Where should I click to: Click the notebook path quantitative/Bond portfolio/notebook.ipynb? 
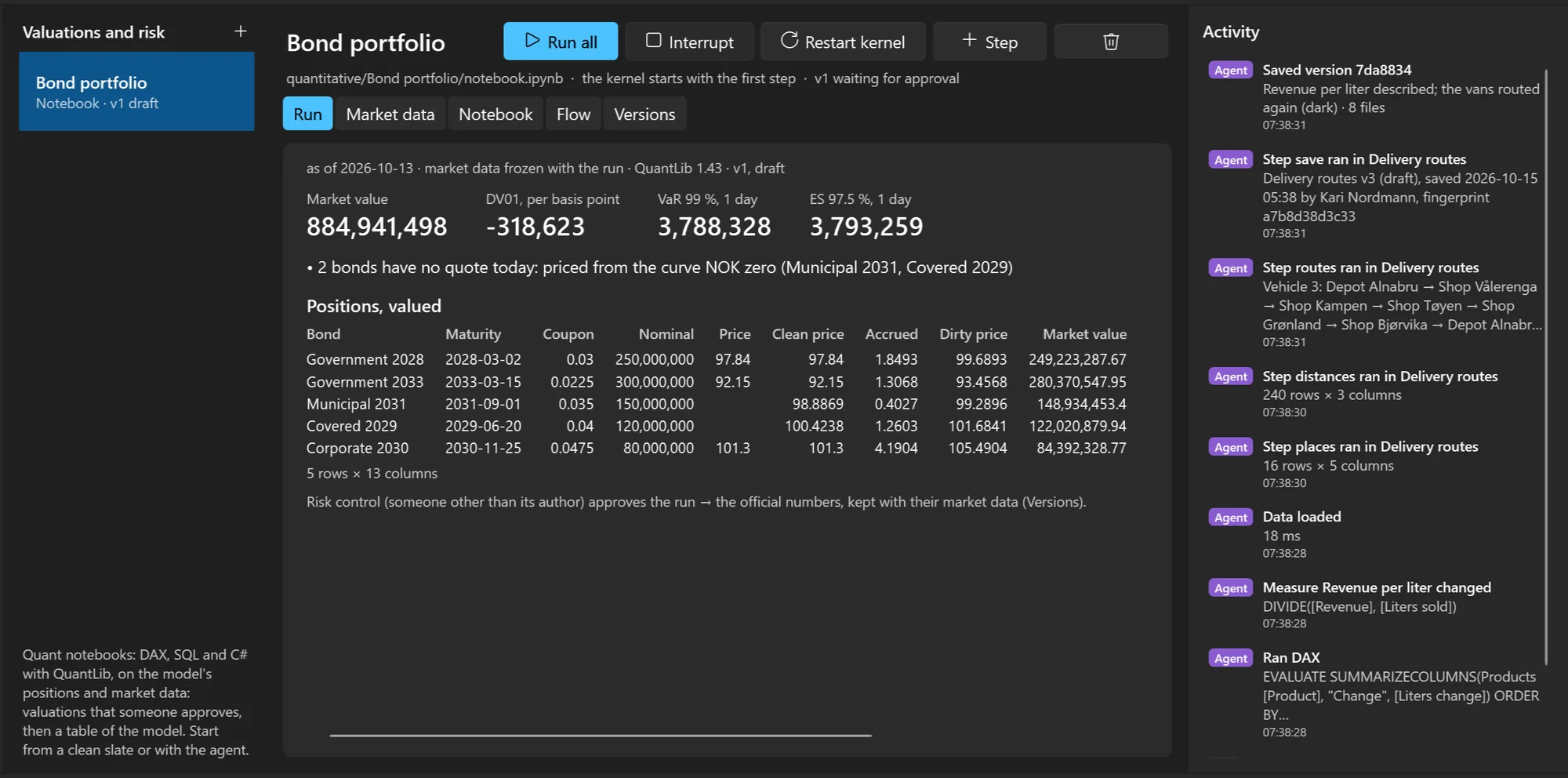tap(424, 78)
